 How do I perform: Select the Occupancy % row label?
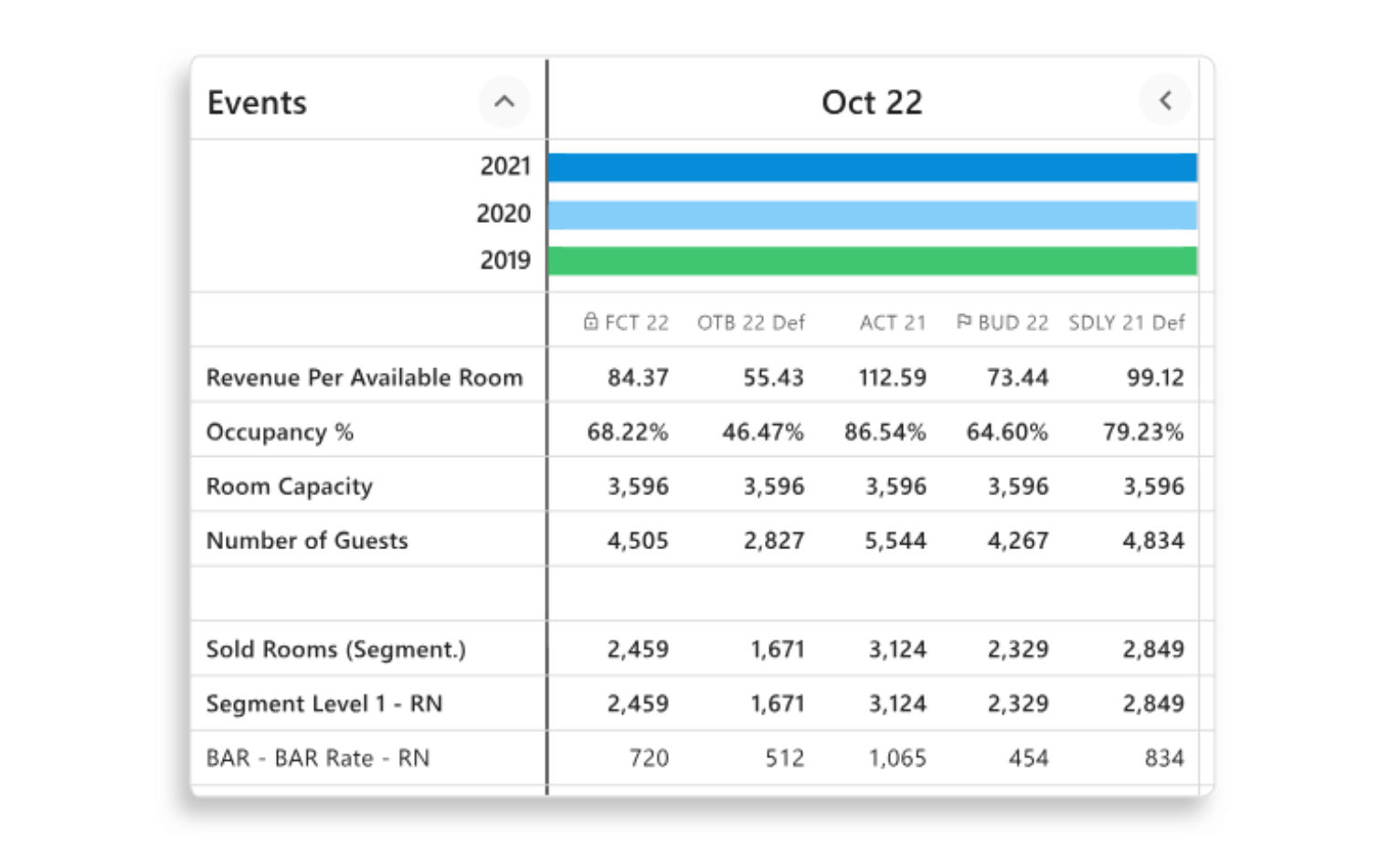(279, 431)
